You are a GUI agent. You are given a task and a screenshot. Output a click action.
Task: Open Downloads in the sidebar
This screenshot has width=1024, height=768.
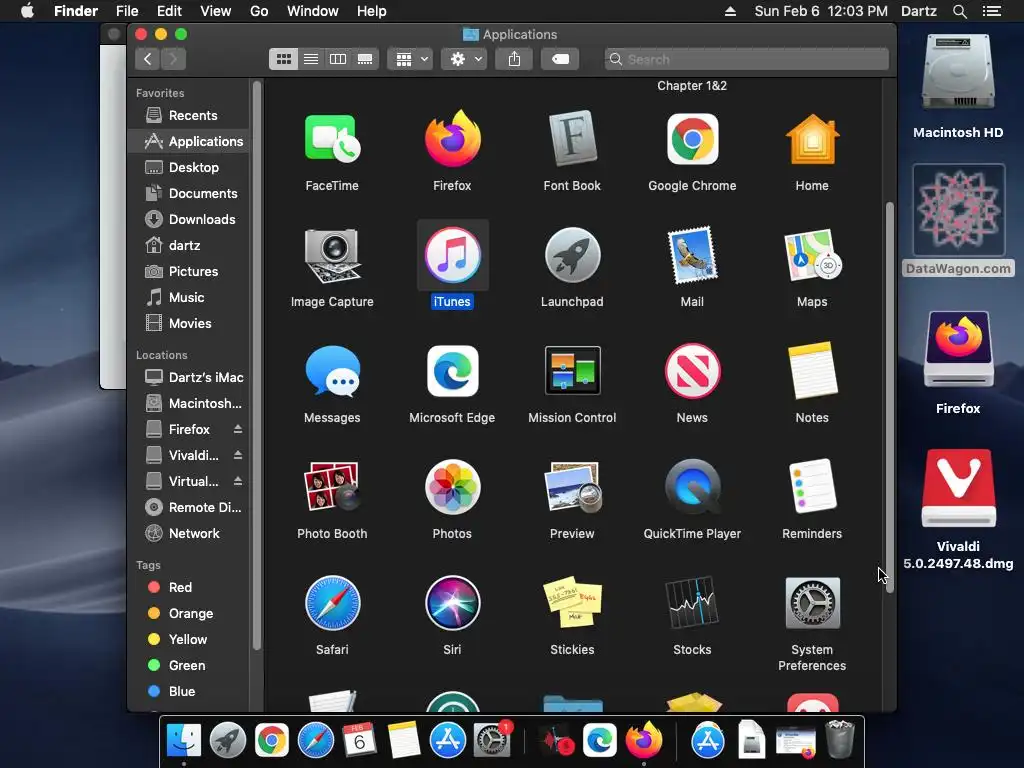coord(189,219)
